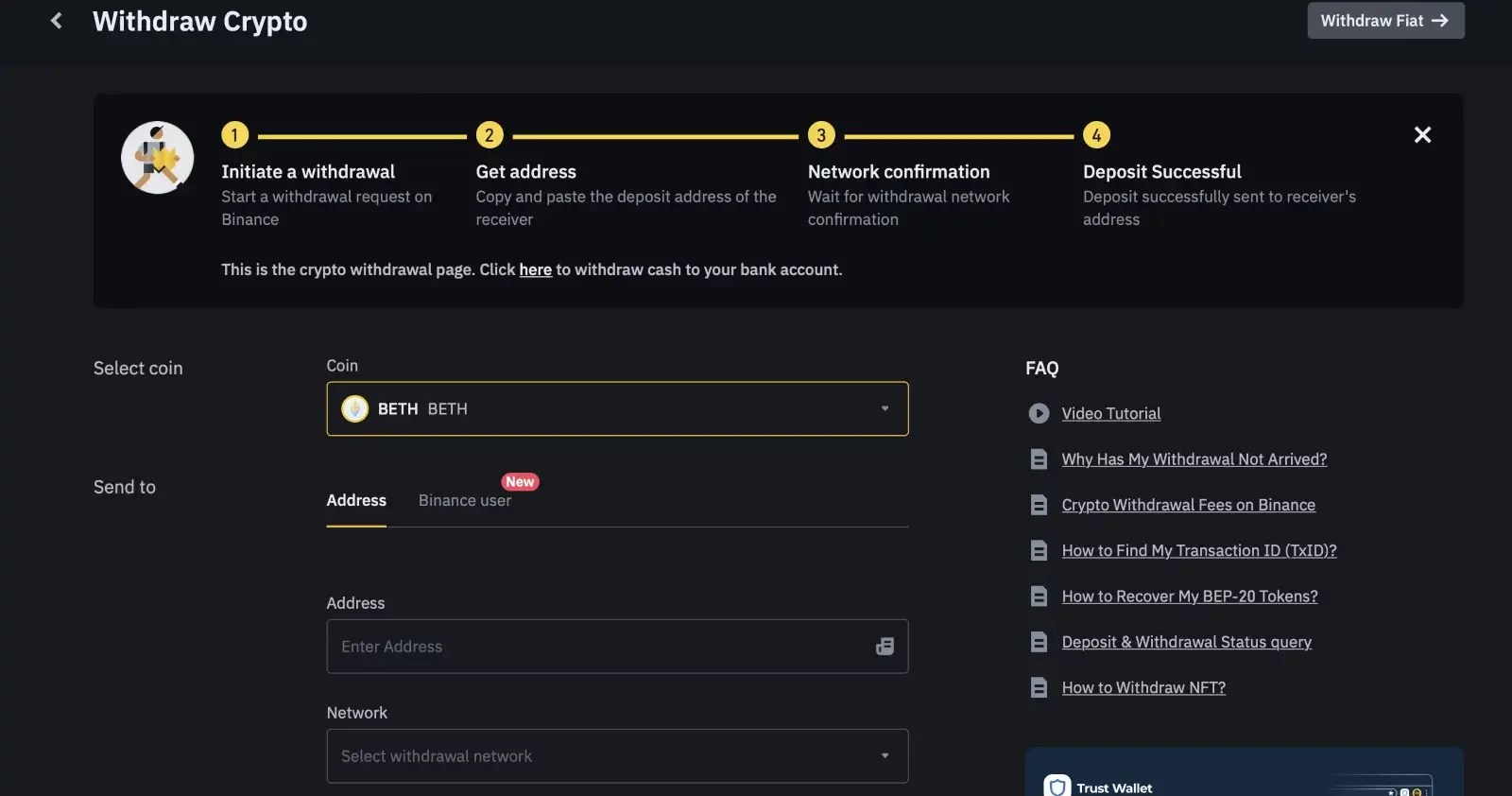Click the 'Network confirmation' heading
Screen dimensions: 1512x796
(x=899, y=172)
